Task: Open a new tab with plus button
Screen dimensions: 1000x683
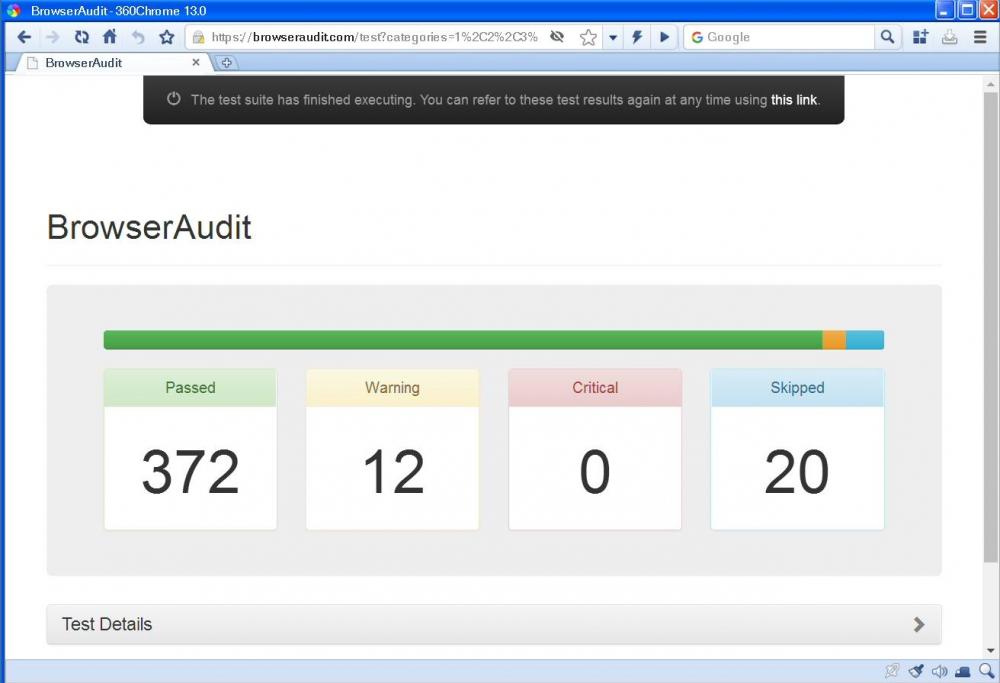Action: (227, 62)
